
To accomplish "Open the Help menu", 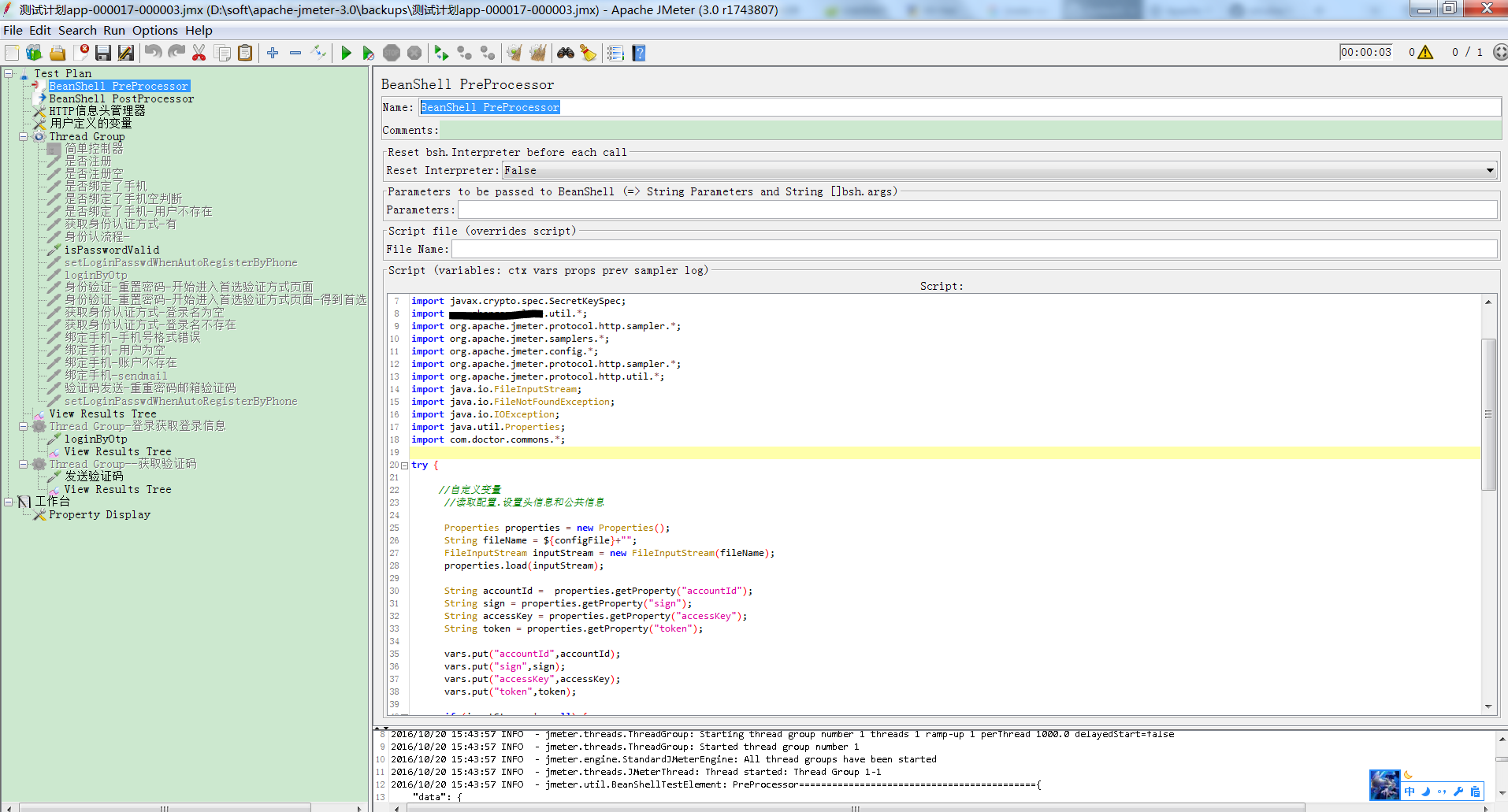I will point(199,30).
